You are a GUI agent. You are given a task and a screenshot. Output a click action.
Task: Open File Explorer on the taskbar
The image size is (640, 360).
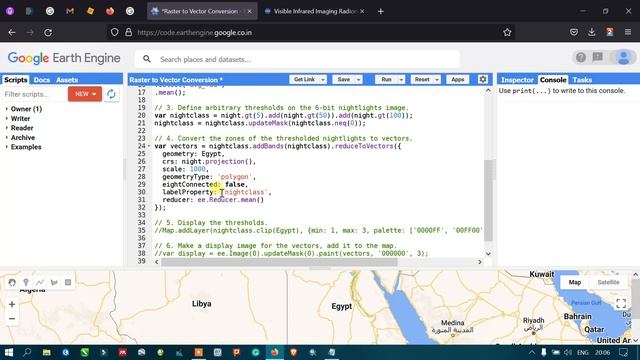click(x=47, y=352)
